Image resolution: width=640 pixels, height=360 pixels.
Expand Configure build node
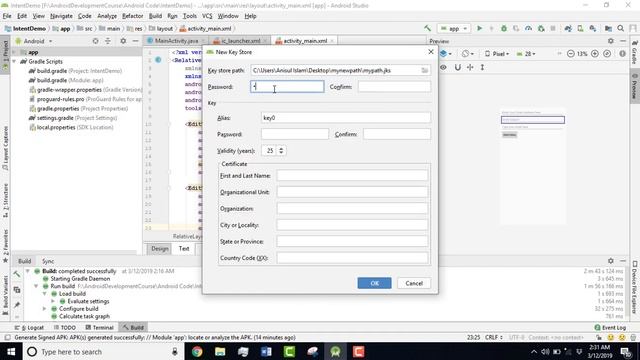click(x=44, y=309)
